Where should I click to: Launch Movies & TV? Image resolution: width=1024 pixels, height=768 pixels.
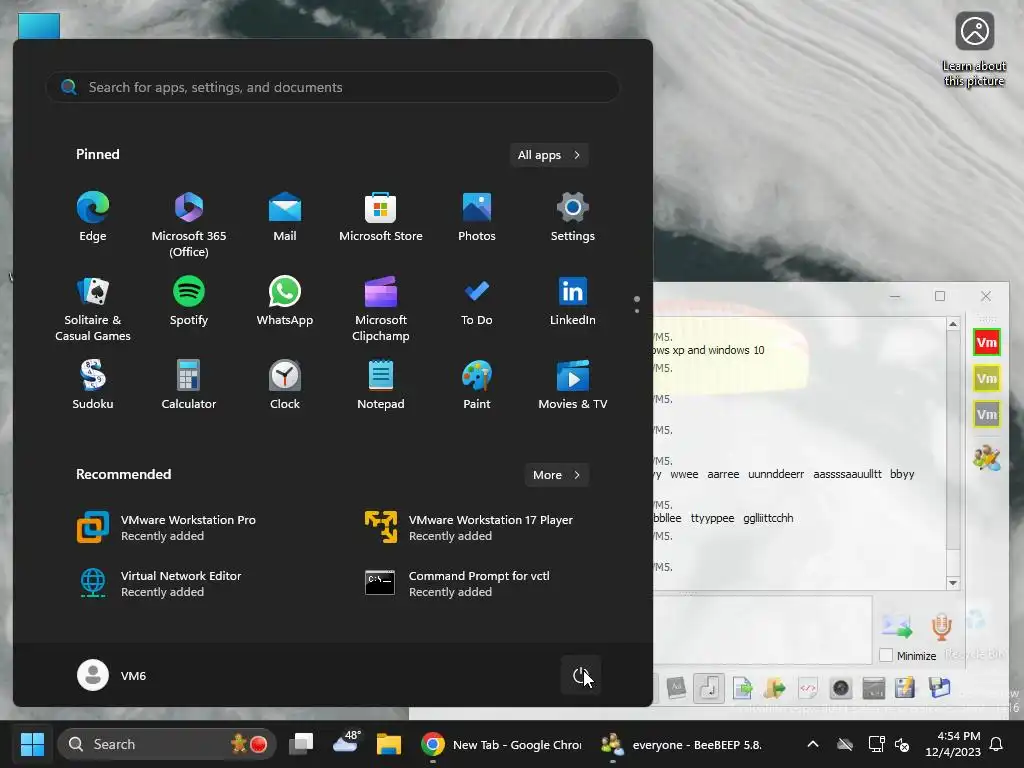[x=573, y=385]
